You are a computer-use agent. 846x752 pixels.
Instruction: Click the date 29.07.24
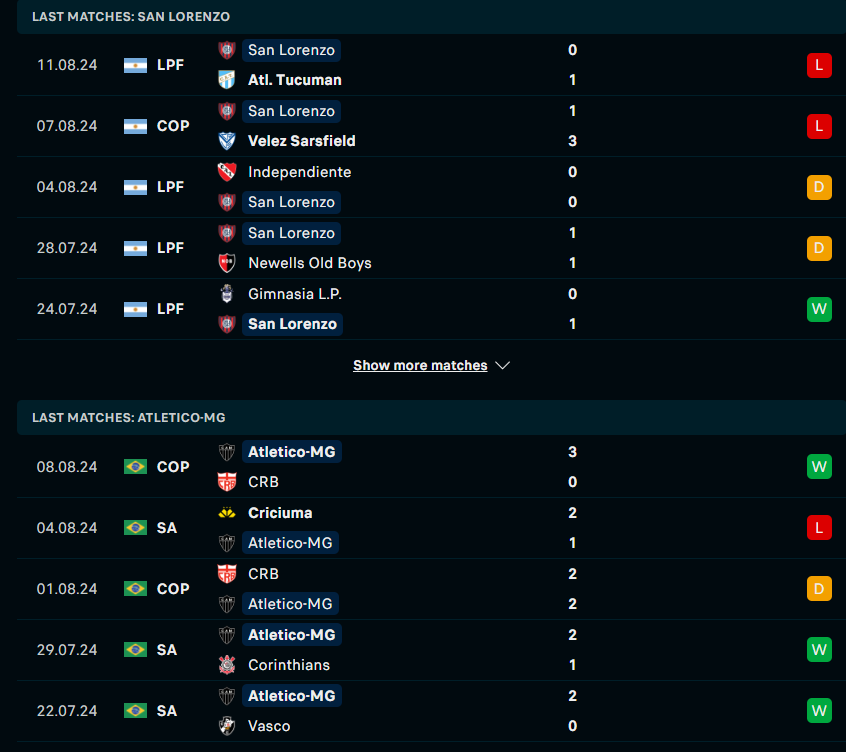67,650
